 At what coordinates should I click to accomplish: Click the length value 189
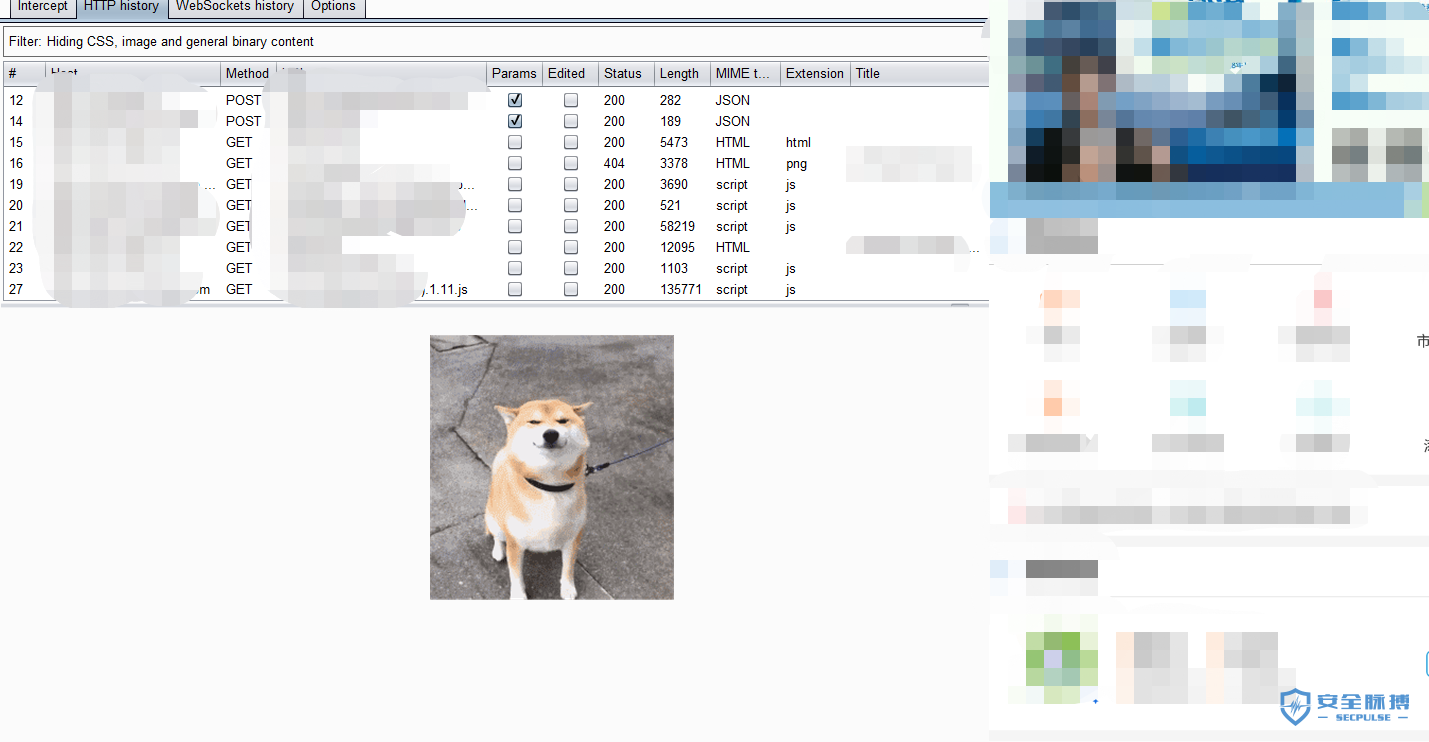tap(670, 121)
